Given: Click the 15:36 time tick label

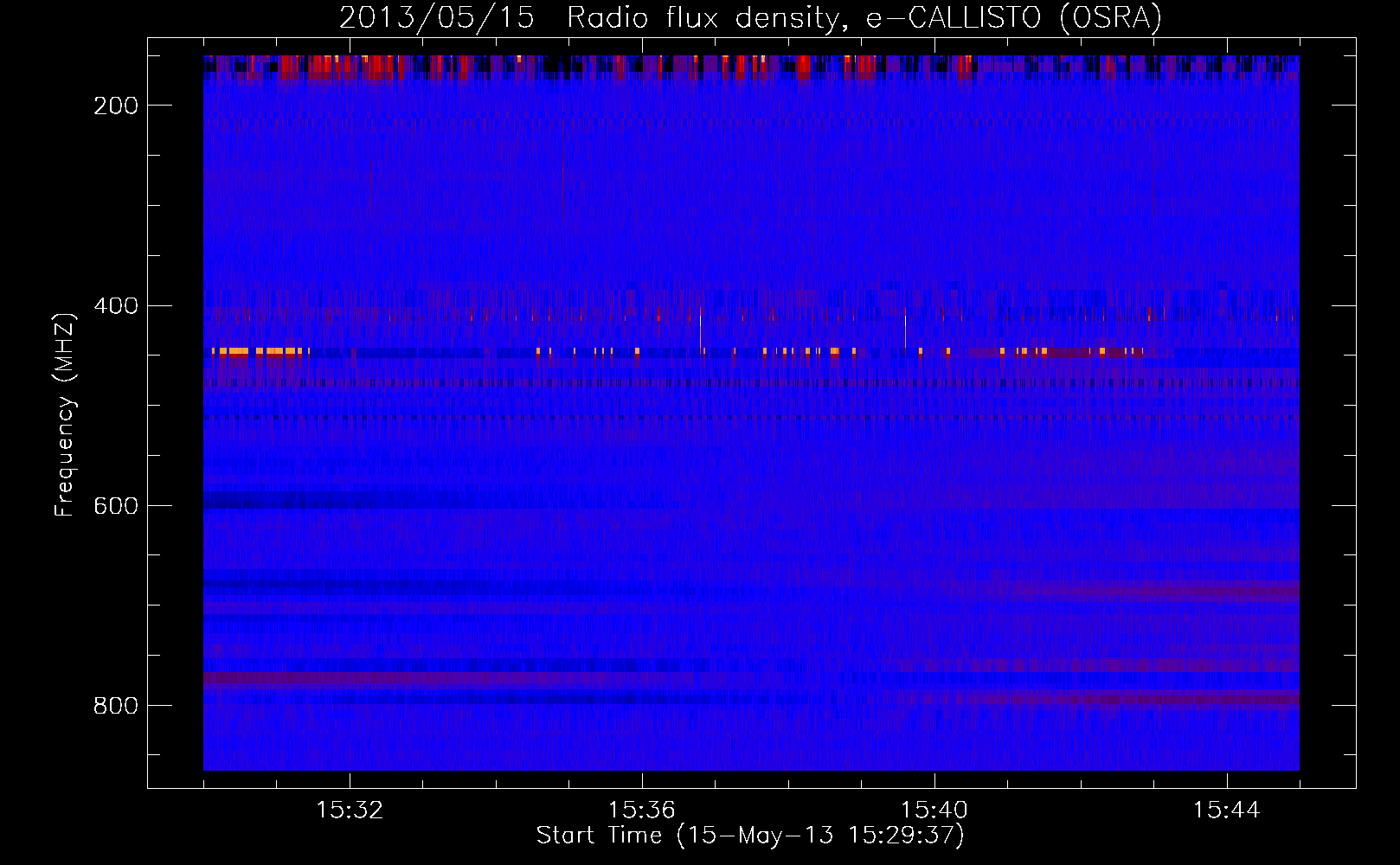Looking at the screenshot, I should (x=642, y=811).
